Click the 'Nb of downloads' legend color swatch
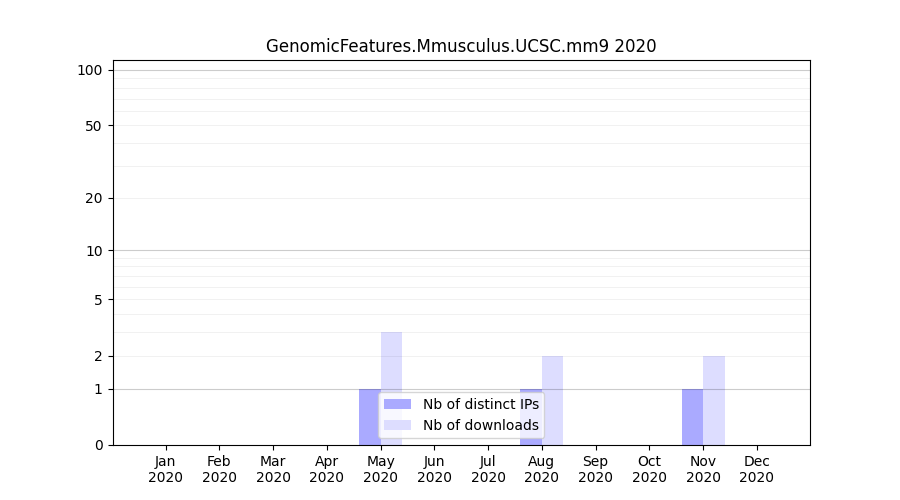Image resolution: width=900 pixels, height=500 pixels. click(397, 425)
